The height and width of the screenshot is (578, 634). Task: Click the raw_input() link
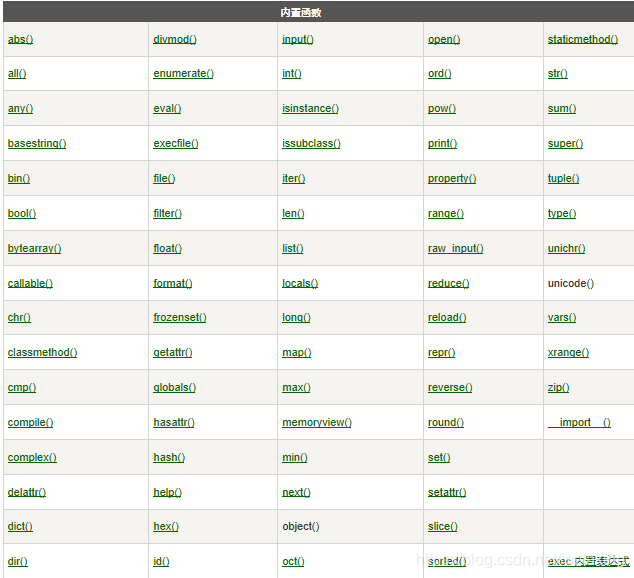(455, 248)
